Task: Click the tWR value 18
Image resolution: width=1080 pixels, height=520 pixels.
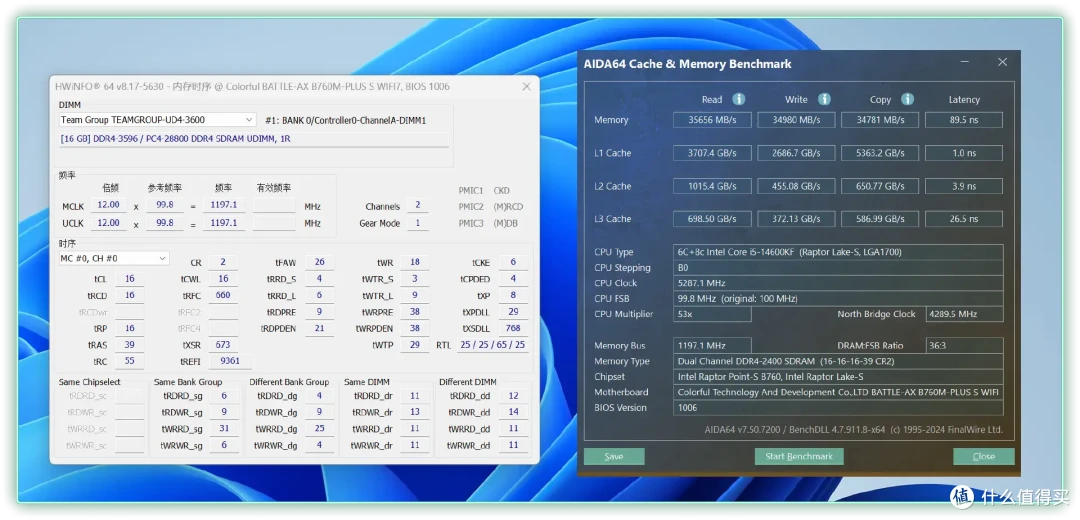Action: click(x=415, y=262)
